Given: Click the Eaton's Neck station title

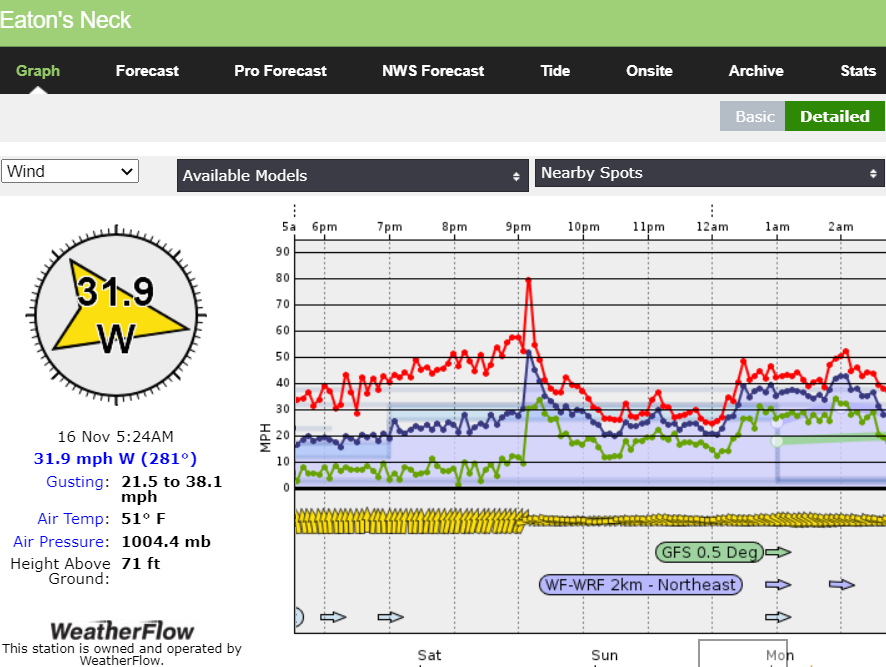Looking at the screenshot, I should click(65, 20).
